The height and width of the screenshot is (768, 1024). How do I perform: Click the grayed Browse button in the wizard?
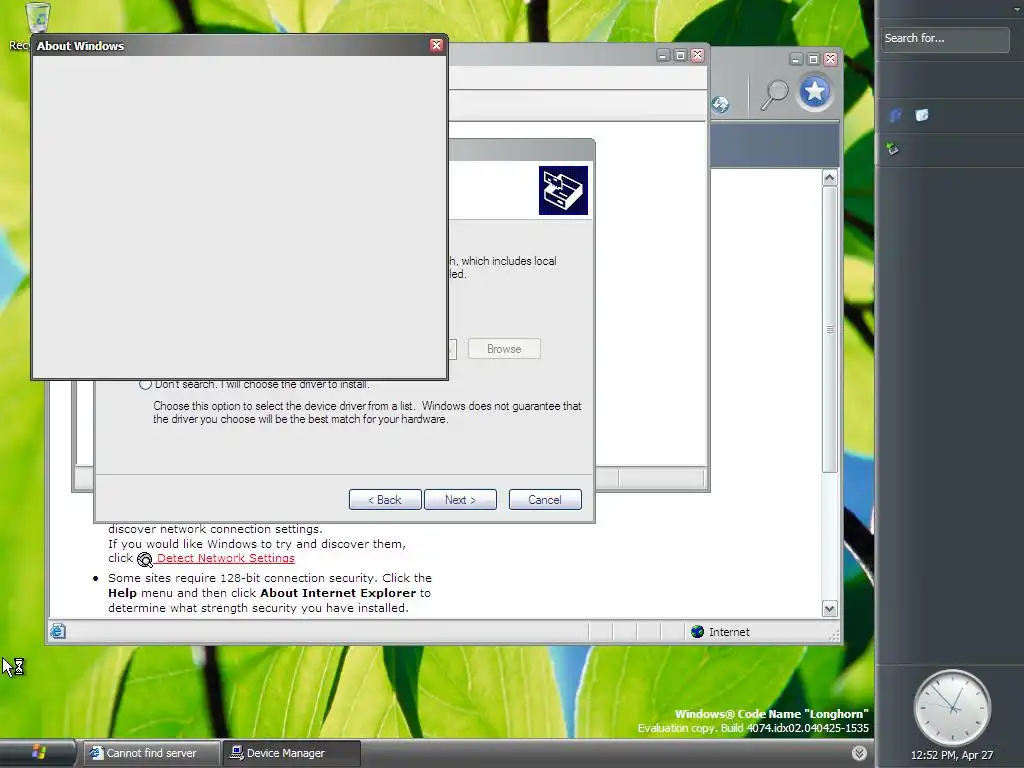(504, 349)
